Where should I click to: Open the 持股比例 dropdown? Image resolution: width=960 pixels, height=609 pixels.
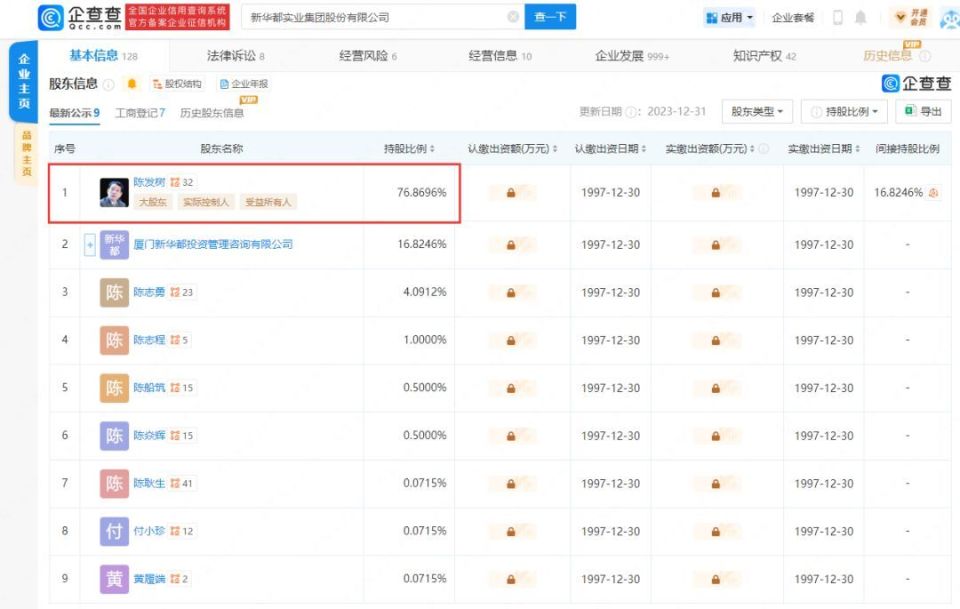[x=845, y=111]
